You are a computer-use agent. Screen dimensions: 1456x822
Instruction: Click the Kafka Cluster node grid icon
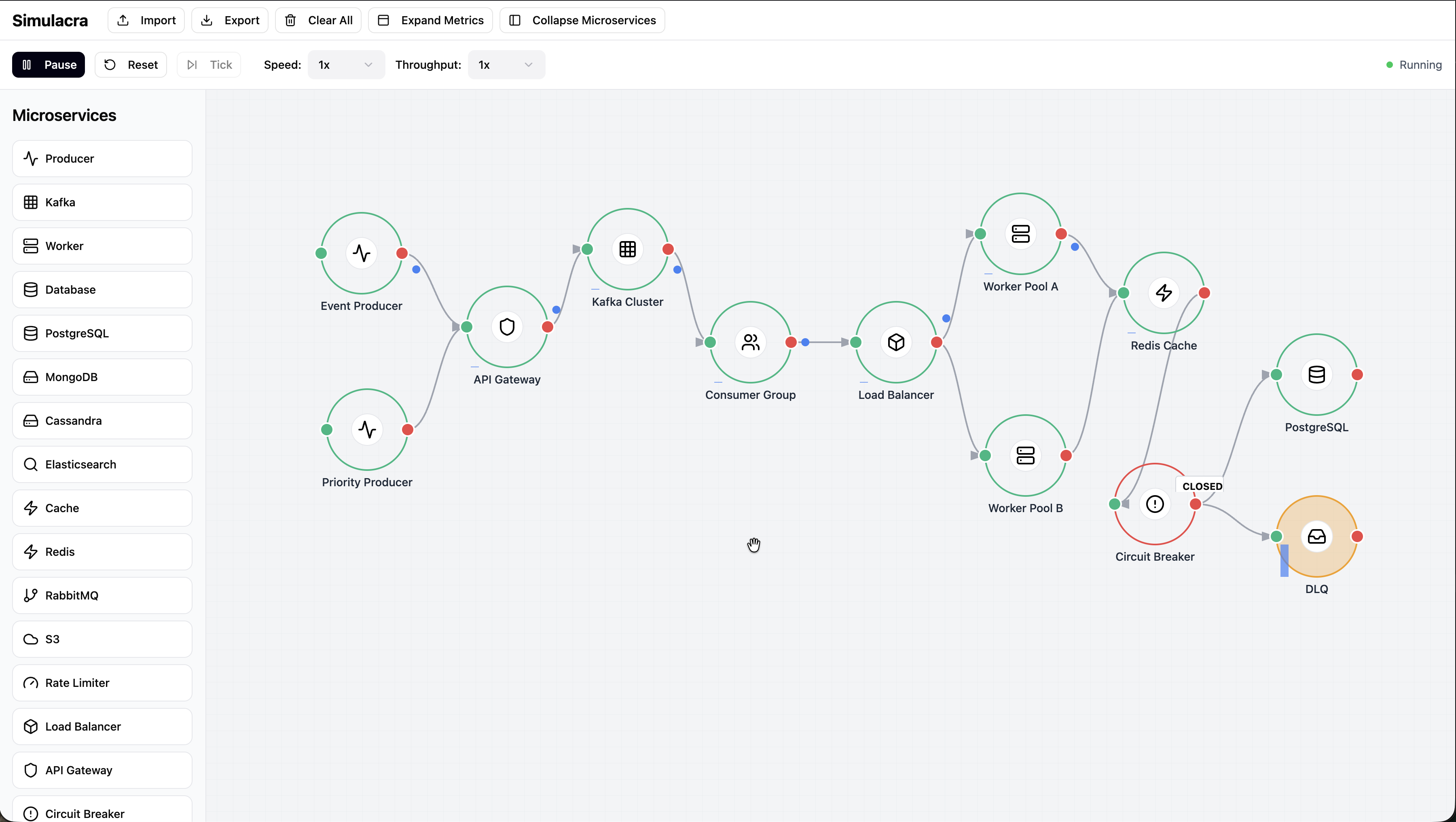coord(627,249)
